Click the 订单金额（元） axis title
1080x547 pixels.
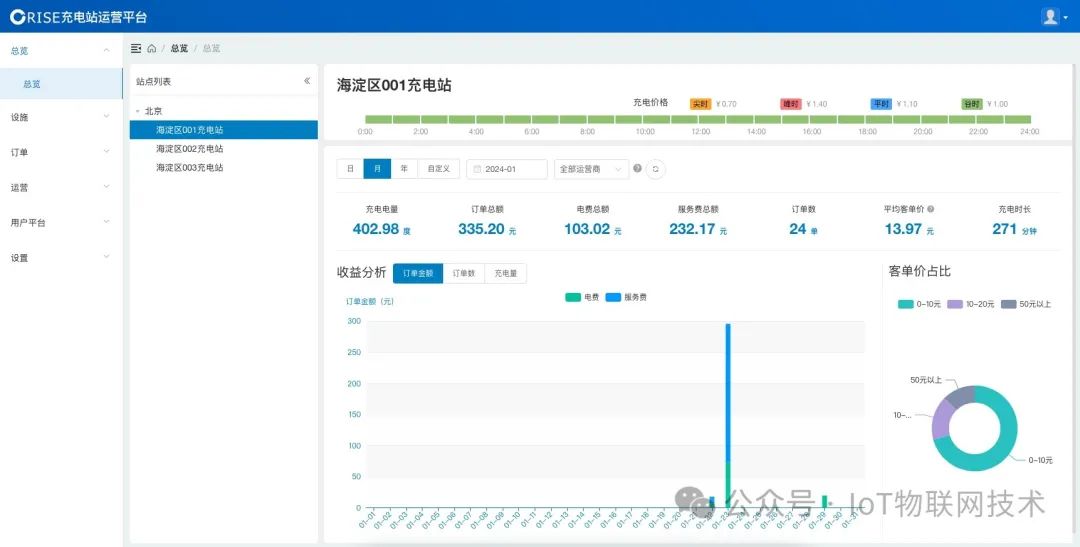[x=370, y=301]
